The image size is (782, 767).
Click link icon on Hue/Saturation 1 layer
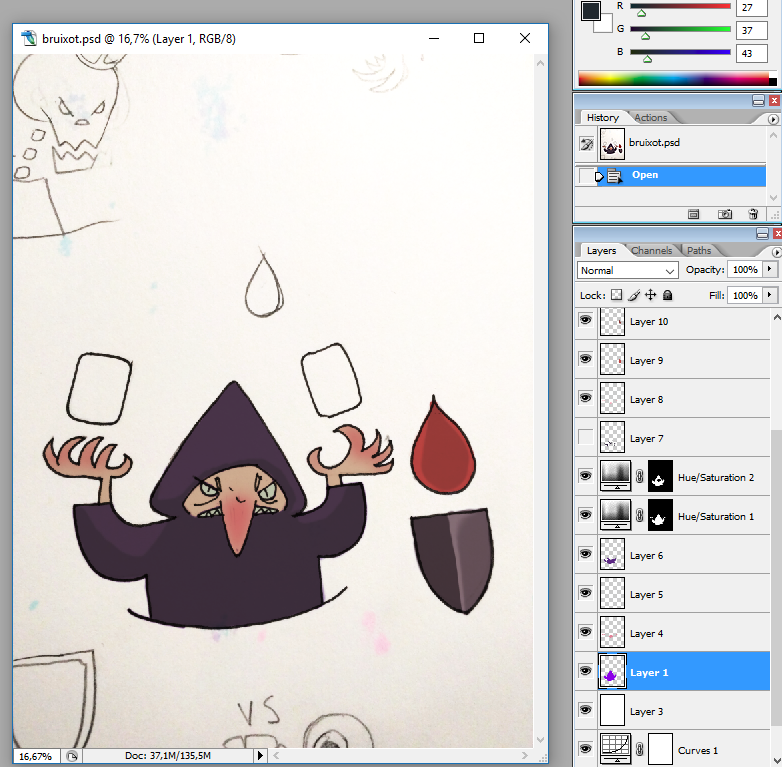click(639, 516)
